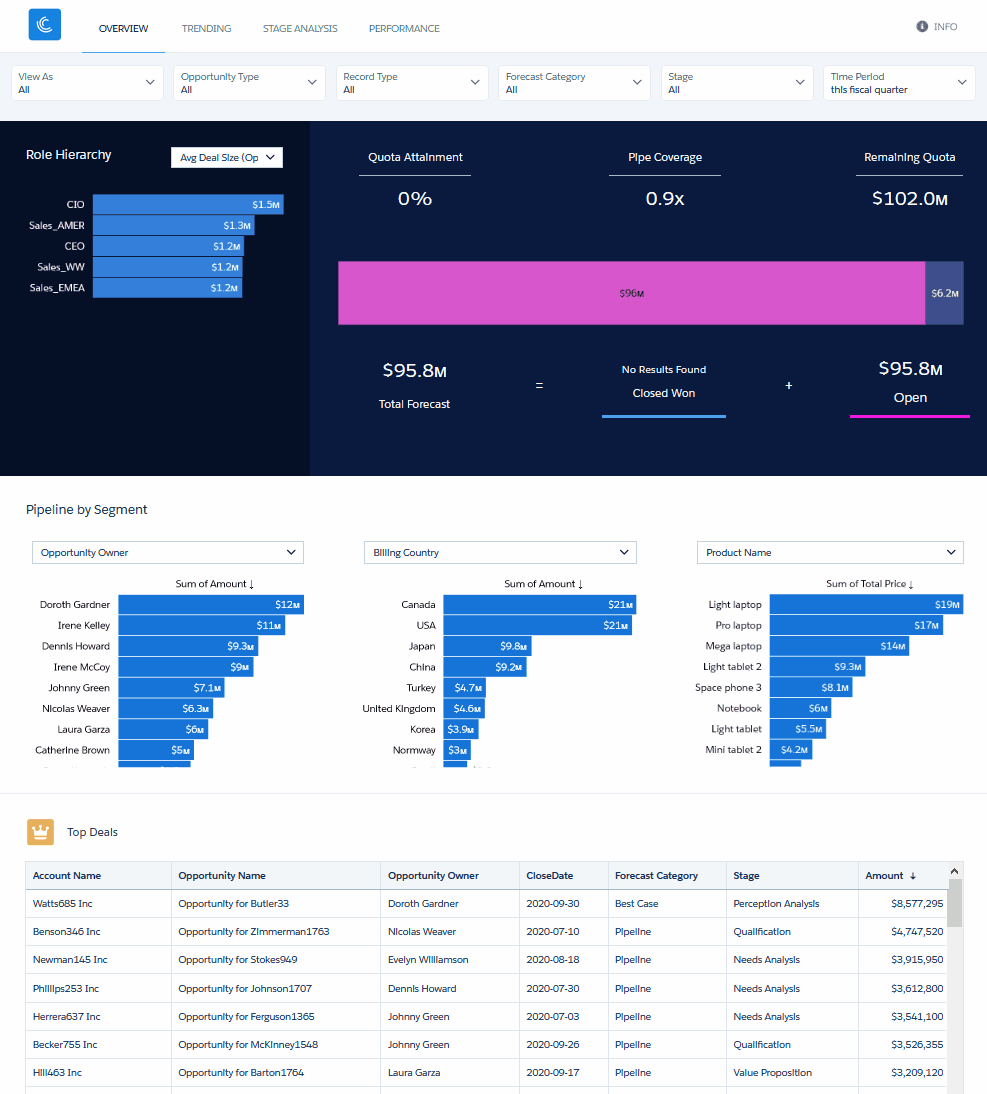987x1094 pixels.
Task: Expand the Billing Country segment dropdown
Action: tap(500, 552)
